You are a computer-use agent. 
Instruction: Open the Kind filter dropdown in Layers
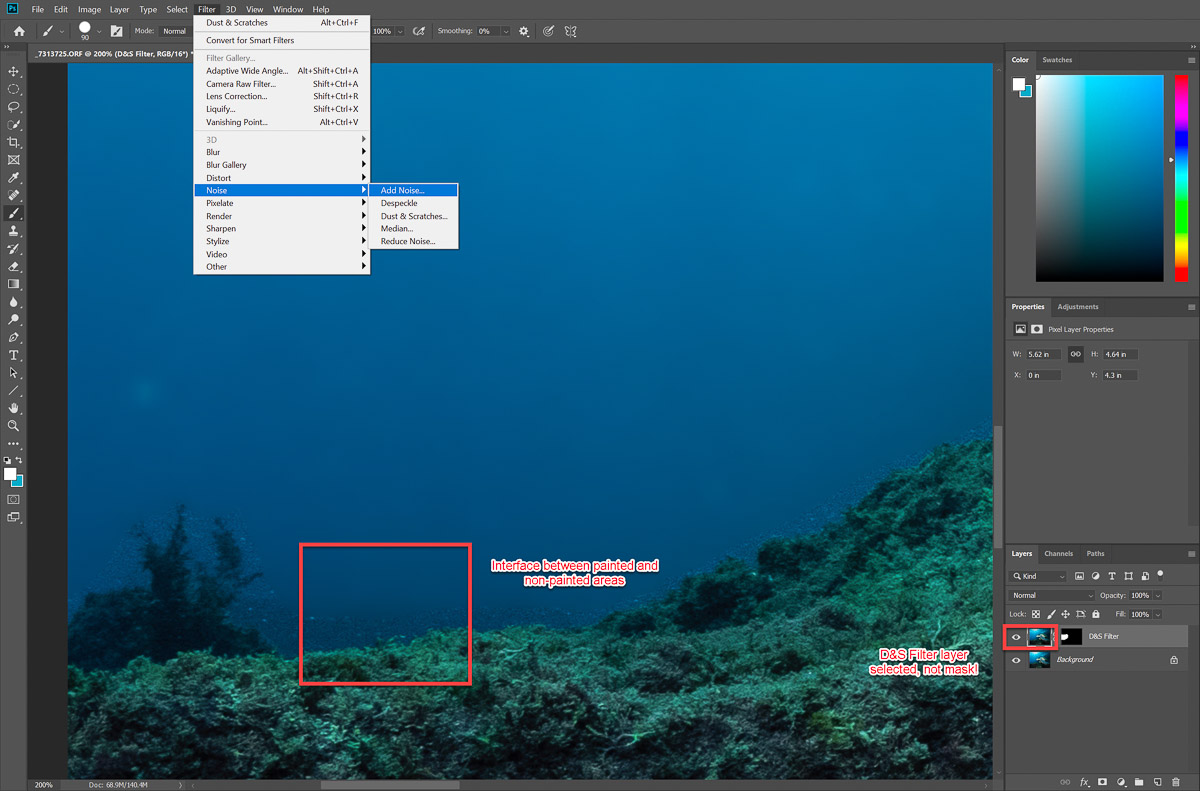[x=1038, y=576]
